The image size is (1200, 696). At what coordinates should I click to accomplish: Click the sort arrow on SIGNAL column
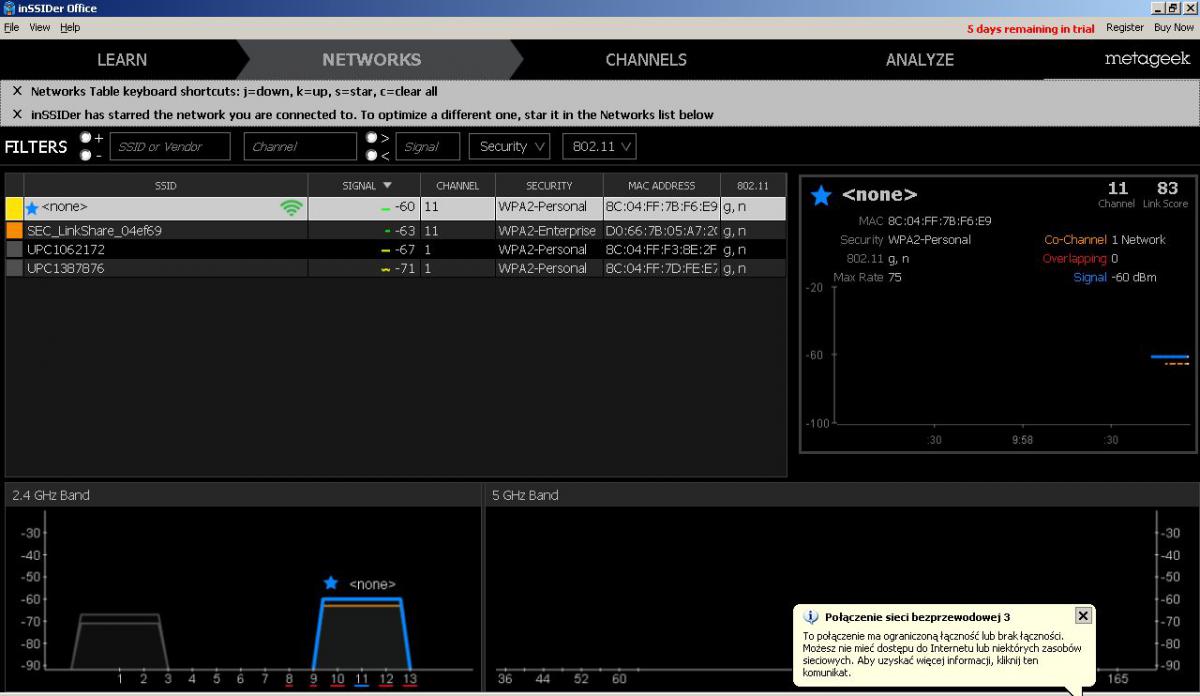coord(388,185)
